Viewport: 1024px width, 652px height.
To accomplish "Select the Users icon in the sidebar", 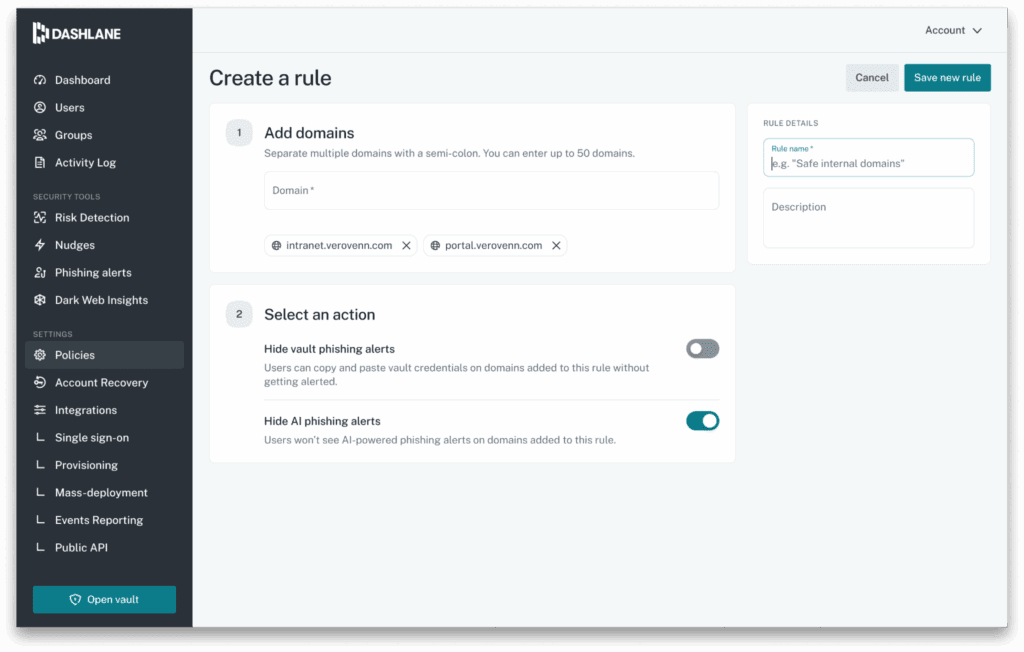I will tap(40, 107).
